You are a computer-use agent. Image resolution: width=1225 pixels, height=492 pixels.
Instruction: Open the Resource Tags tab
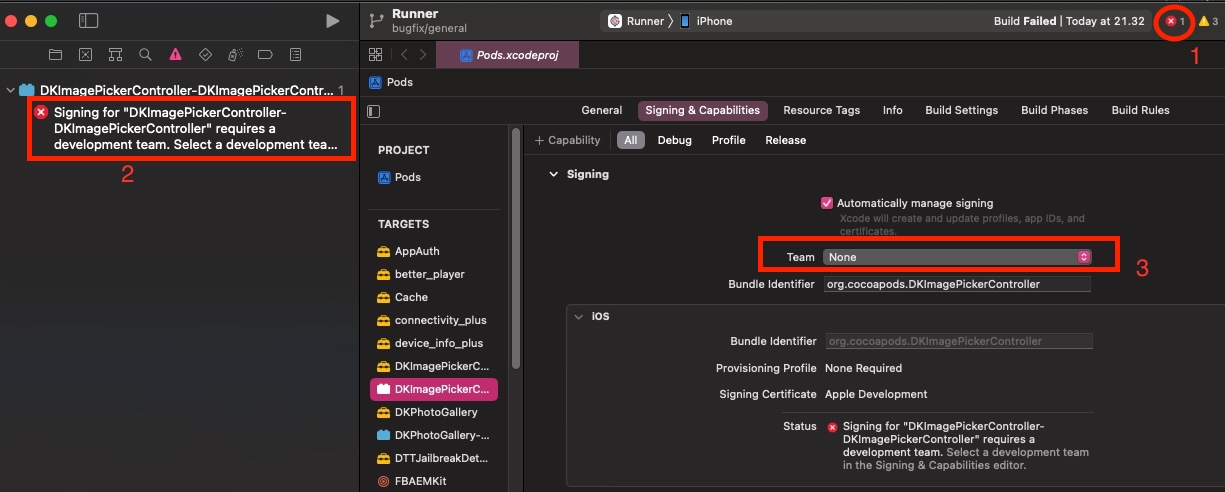tap(821, 110)
